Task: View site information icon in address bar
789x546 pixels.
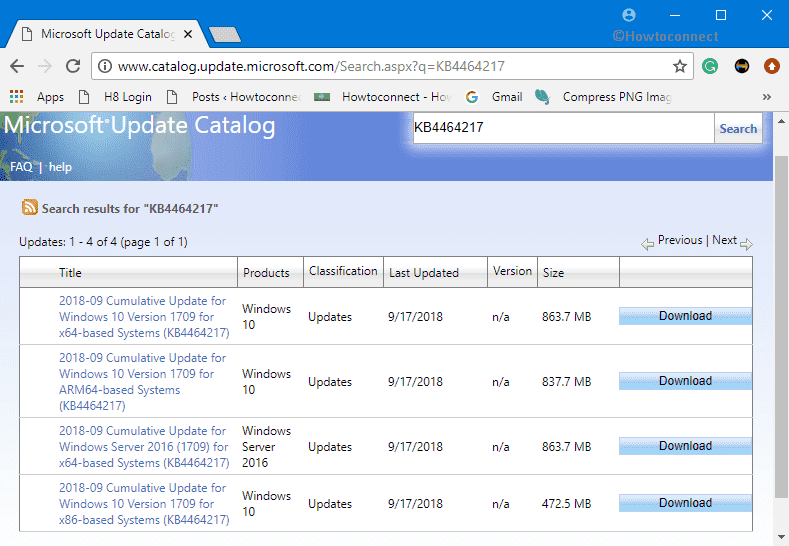Action: click(105, 66)
